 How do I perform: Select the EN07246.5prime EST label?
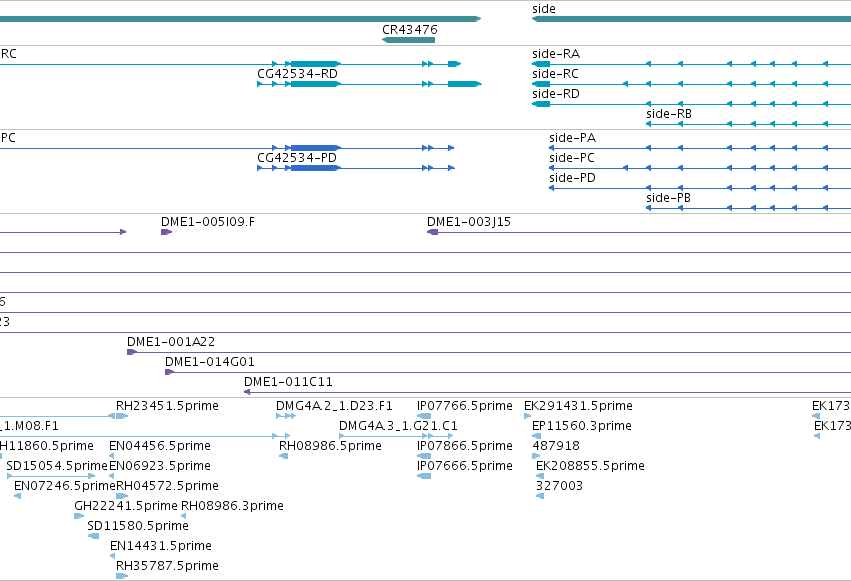pos(65,486)
